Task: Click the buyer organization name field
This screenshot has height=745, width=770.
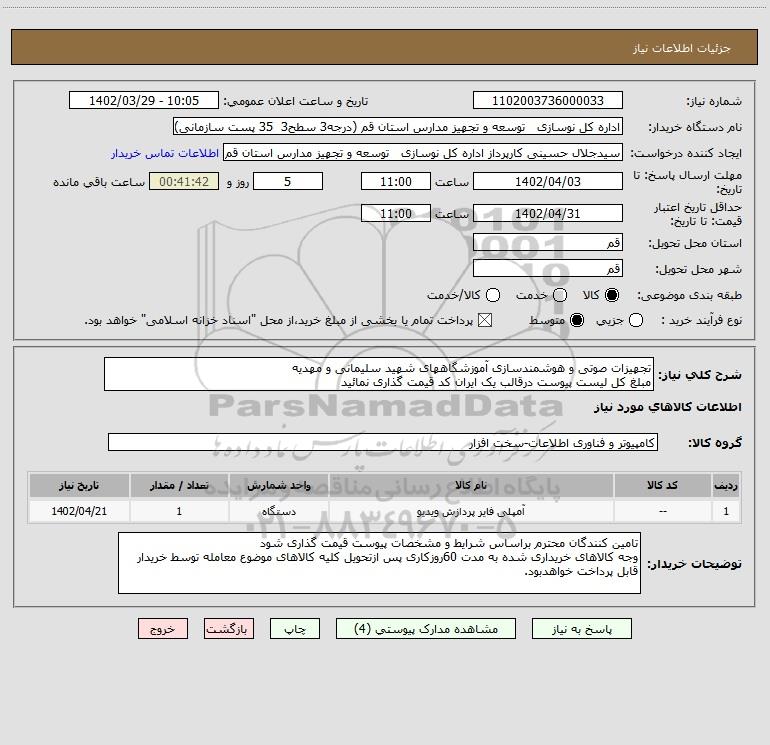Action: (x=398, y=127)
